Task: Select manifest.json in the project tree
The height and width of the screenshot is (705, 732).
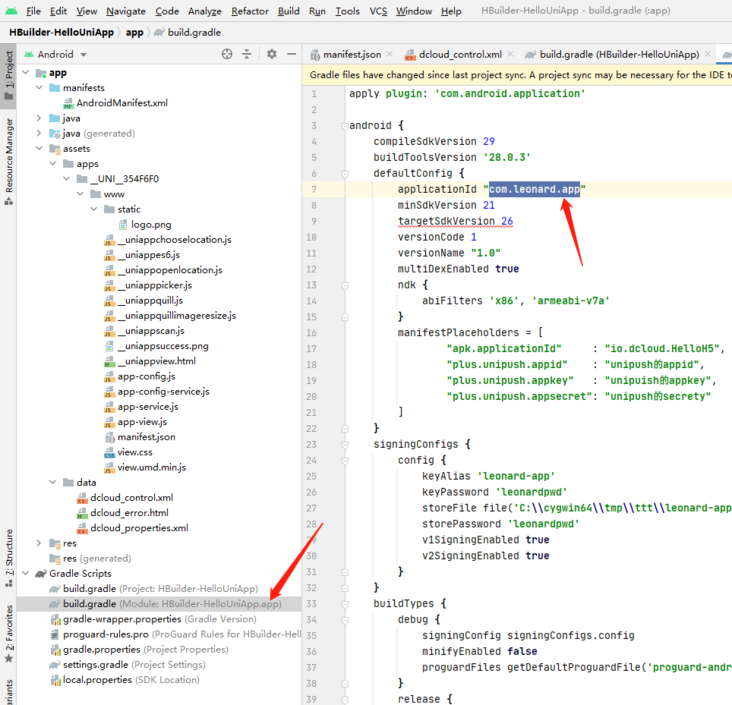Action: tap(146, 437)
